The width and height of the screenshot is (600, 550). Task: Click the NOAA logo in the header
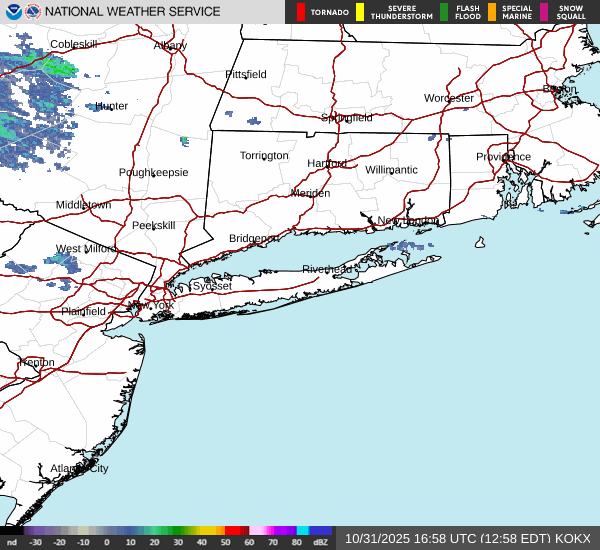13,12
